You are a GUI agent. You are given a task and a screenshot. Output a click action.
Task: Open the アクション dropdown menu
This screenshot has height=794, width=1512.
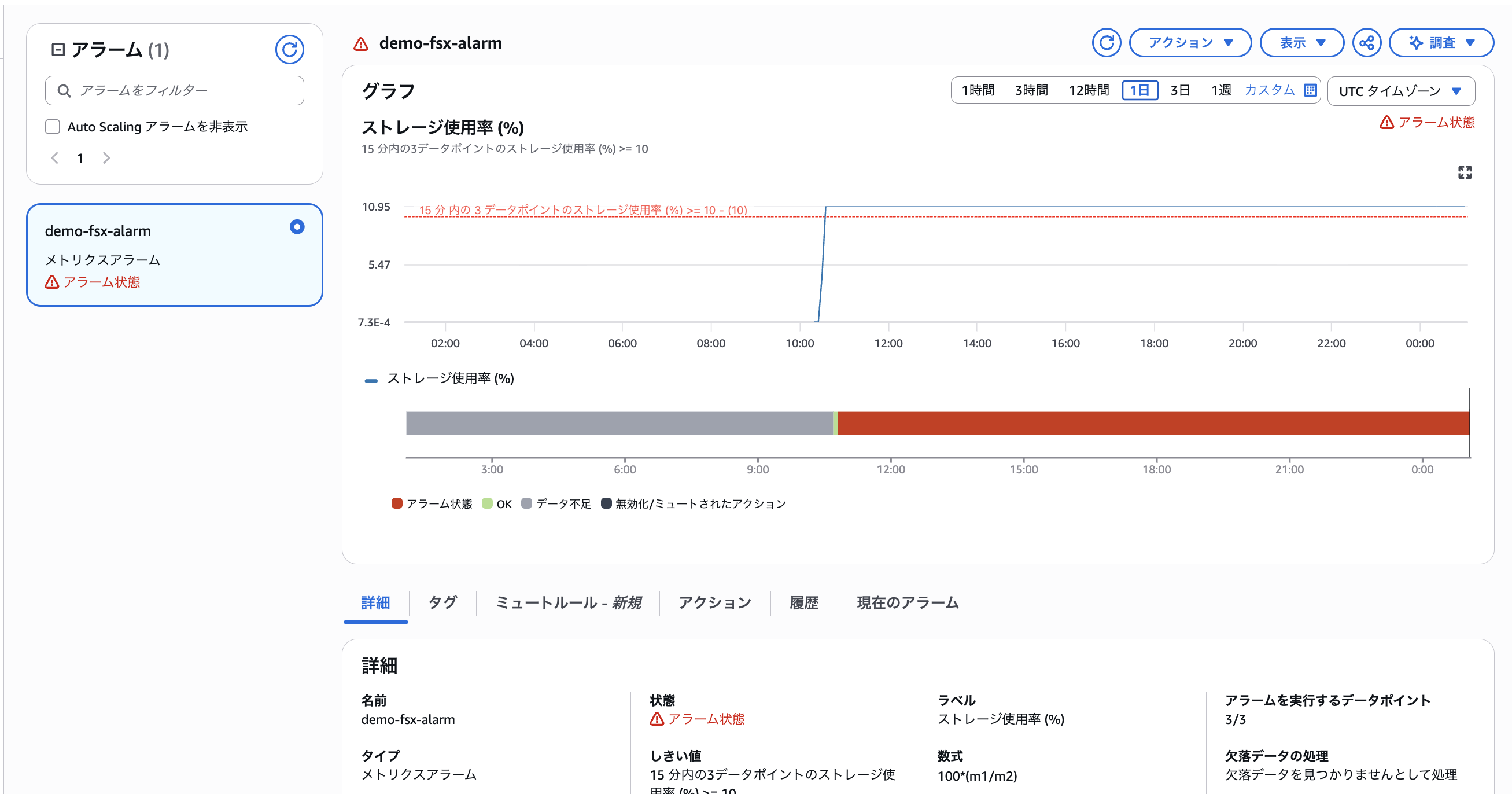coord(1190,43)
